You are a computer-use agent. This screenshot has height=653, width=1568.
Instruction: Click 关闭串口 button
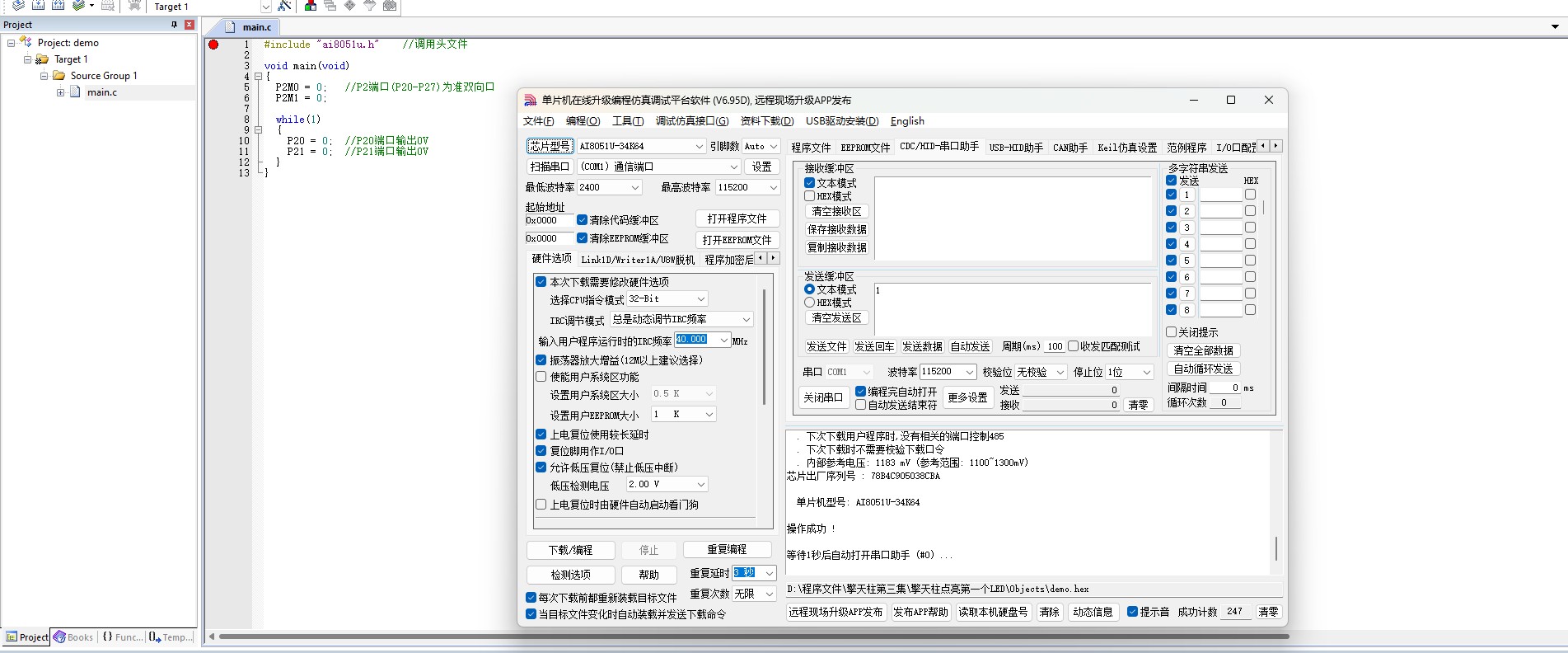[823, 397]
